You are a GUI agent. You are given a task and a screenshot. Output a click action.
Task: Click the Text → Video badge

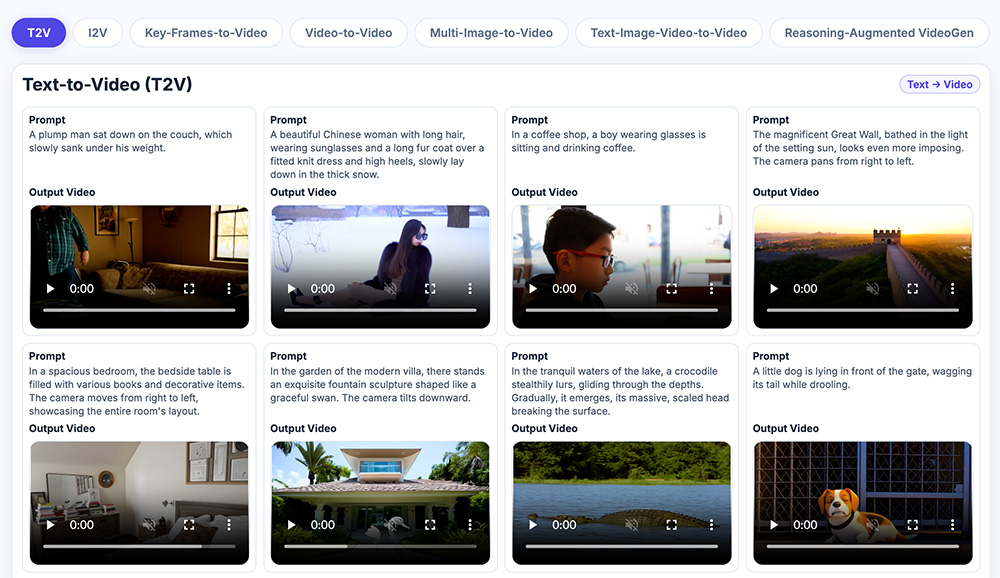(939, 85)
